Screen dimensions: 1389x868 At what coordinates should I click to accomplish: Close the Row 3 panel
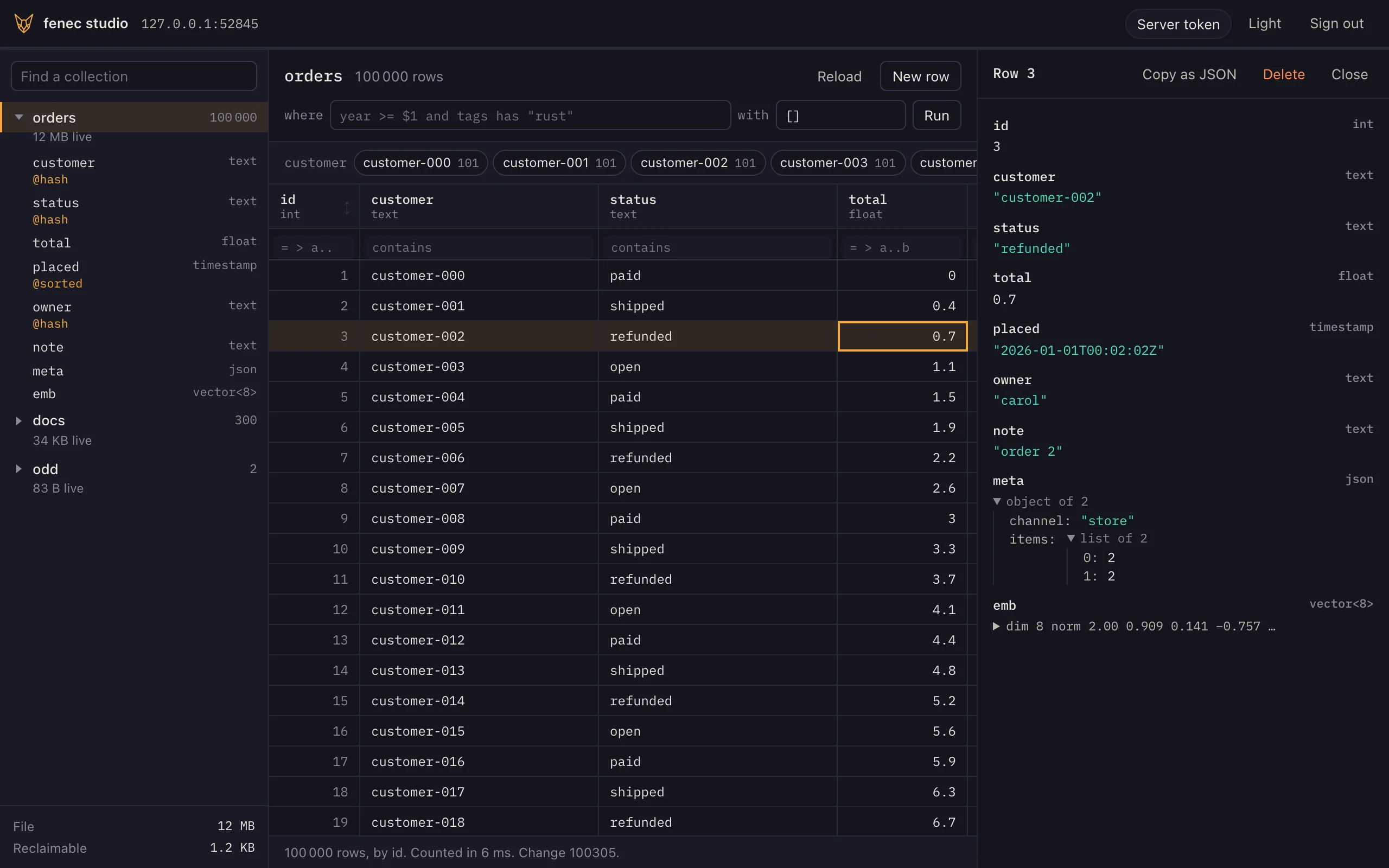pyautogui.click(x=1349, y=75)
